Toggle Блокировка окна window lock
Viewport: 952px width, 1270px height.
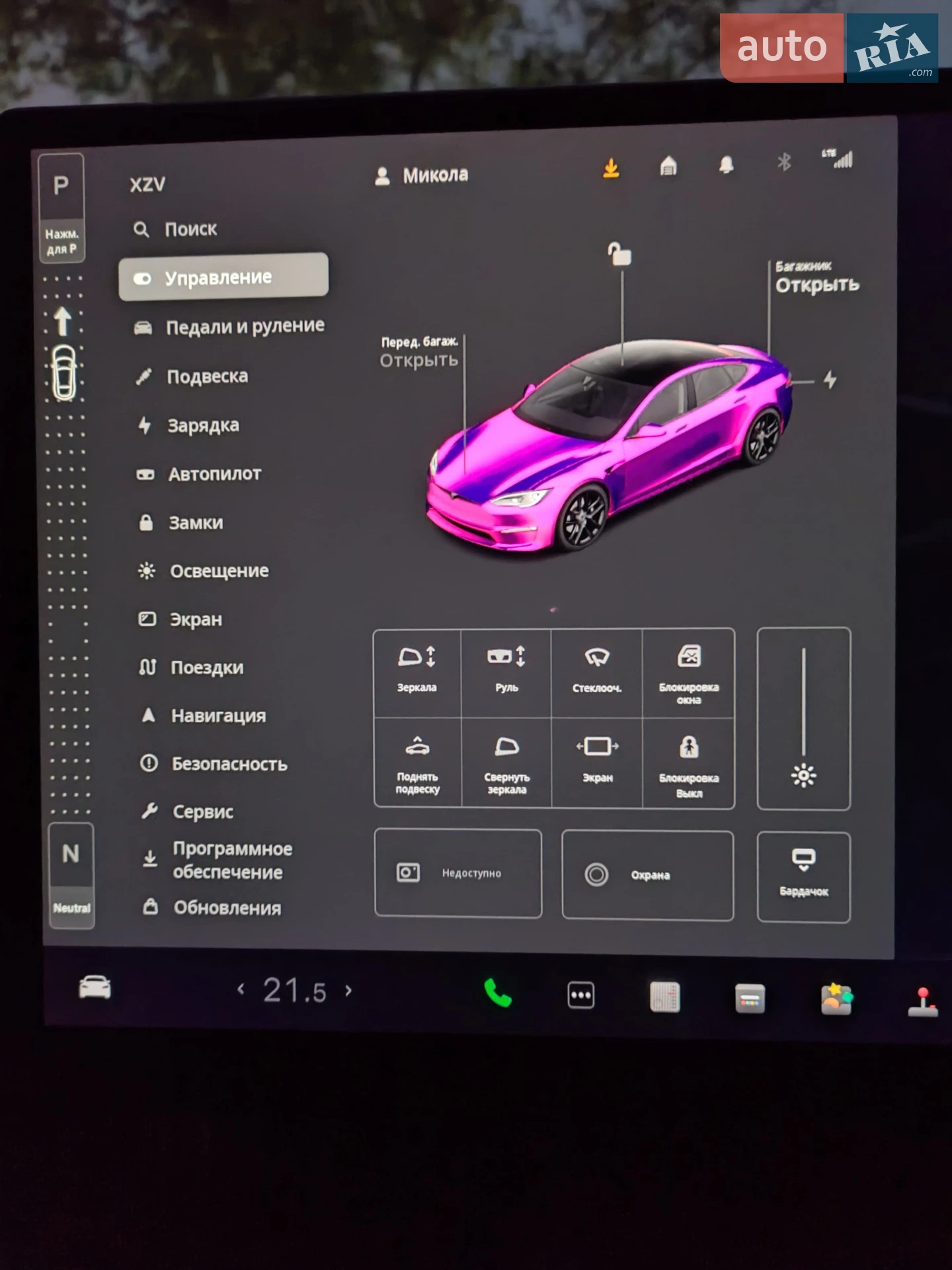point(688,673)
